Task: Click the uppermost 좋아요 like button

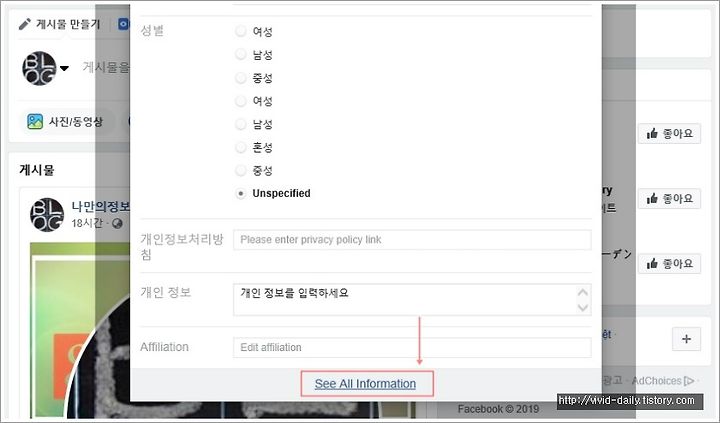Action: [669, 134]
